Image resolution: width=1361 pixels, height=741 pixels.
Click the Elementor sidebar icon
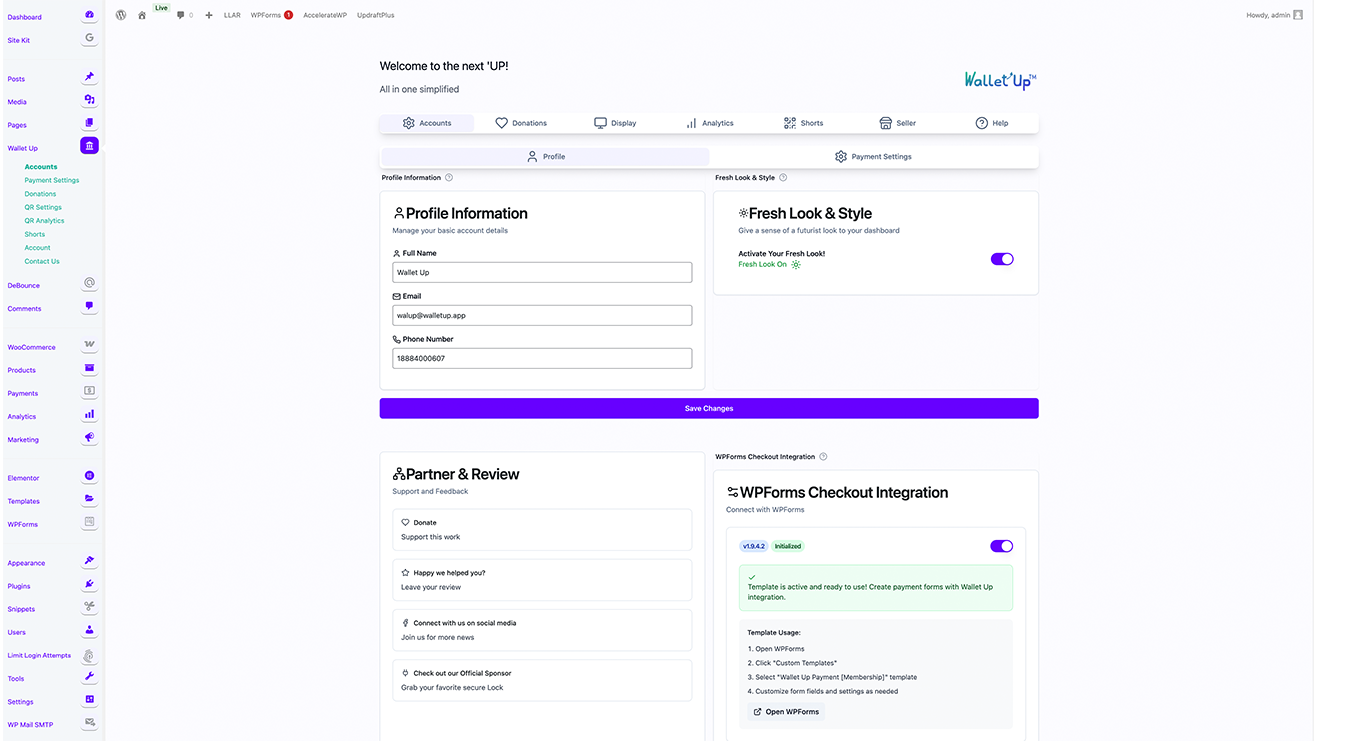[x=89, y=476]
